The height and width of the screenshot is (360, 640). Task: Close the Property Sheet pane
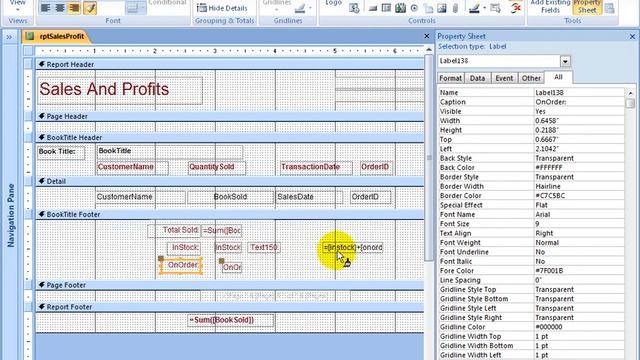[x=632, y=36]
